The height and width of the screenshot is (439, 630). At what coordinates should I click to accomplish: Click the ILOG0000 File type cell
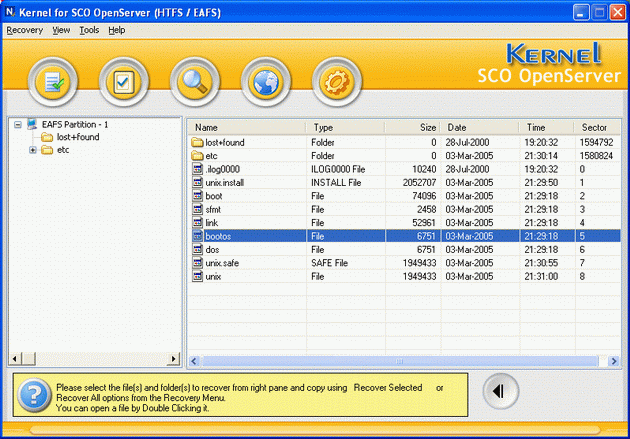point(338,169)
